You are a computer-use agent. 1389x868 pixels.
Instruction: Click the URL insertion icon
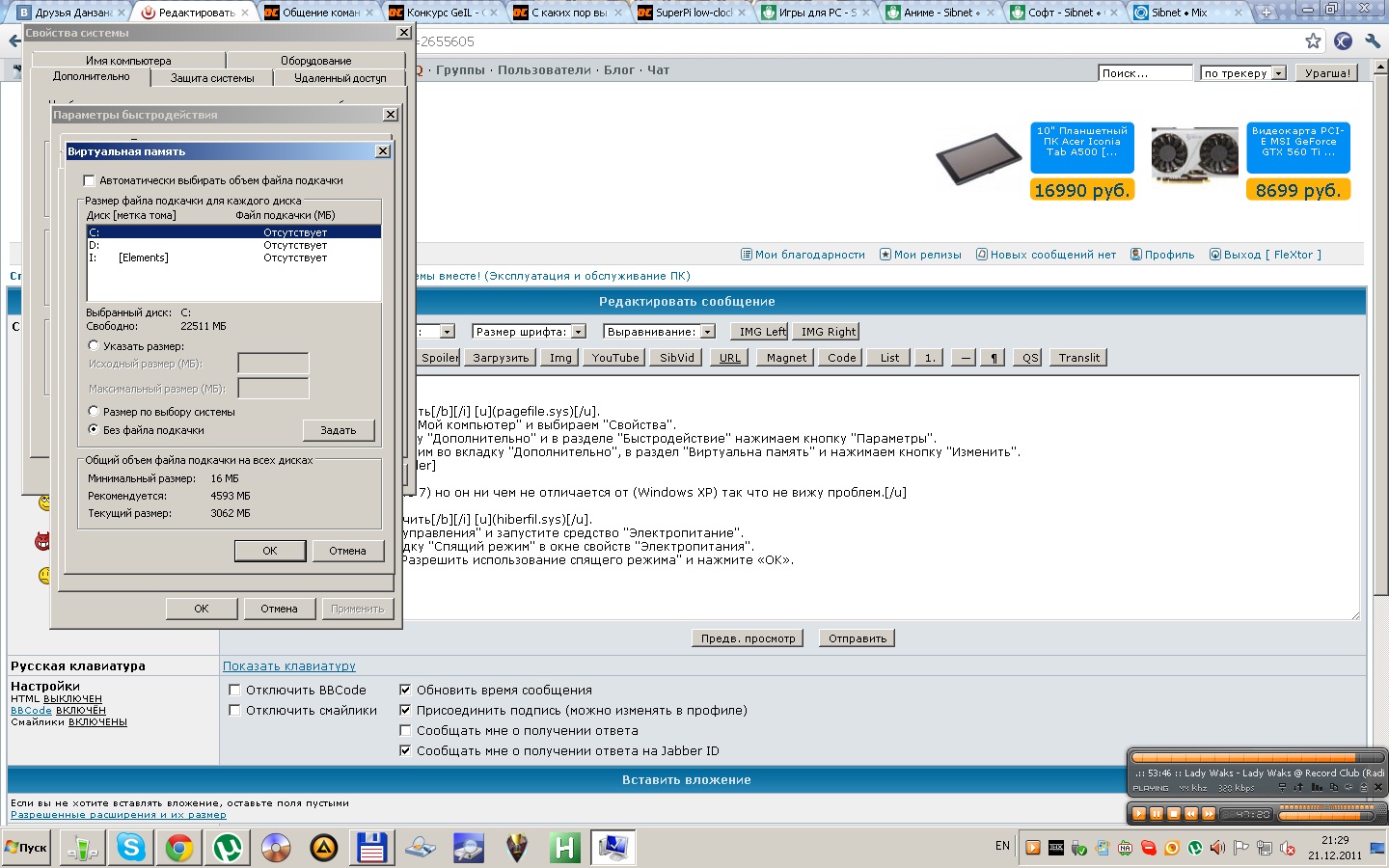tap(728, 357)
